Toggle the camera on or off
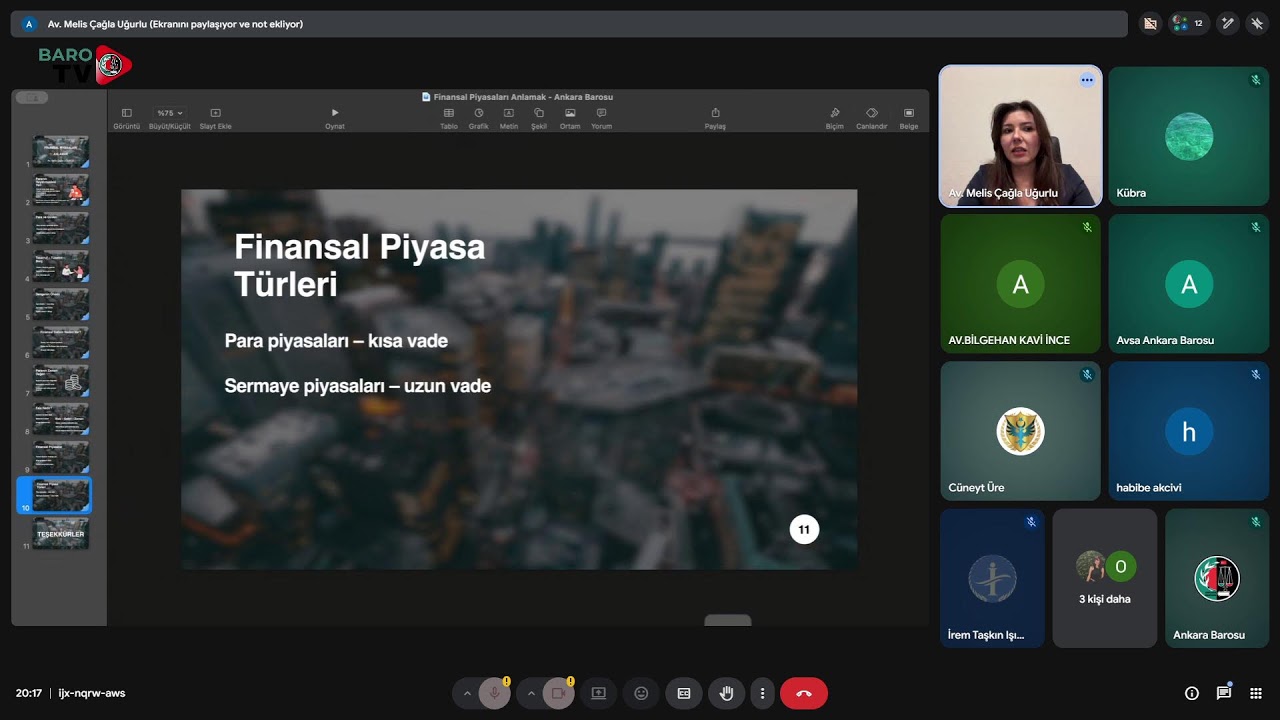The width and height of the screenshot is (1280, 720). (558, 693)
